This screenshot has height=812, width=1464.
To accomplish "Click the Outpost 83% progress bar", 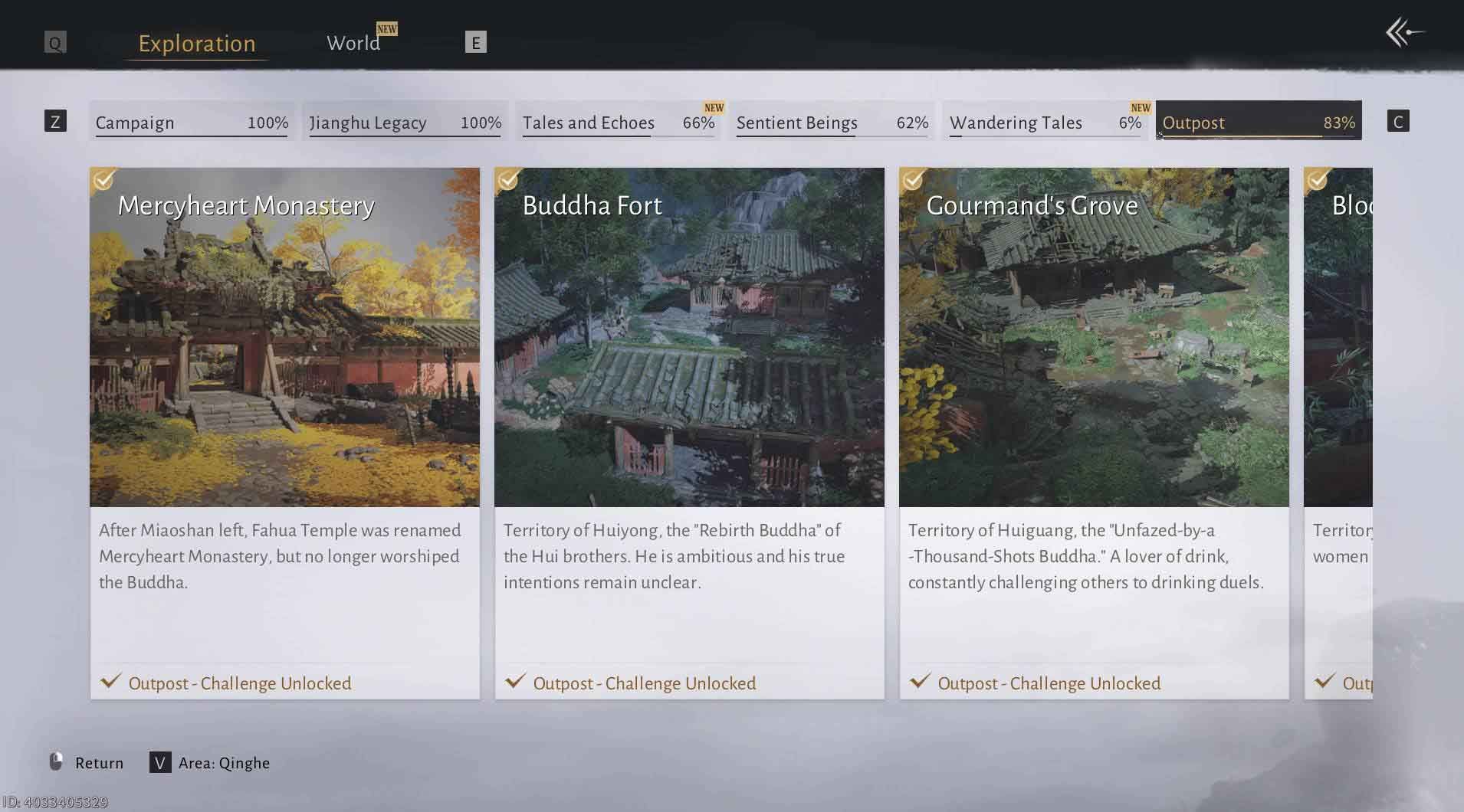I will coord(1259,136).
